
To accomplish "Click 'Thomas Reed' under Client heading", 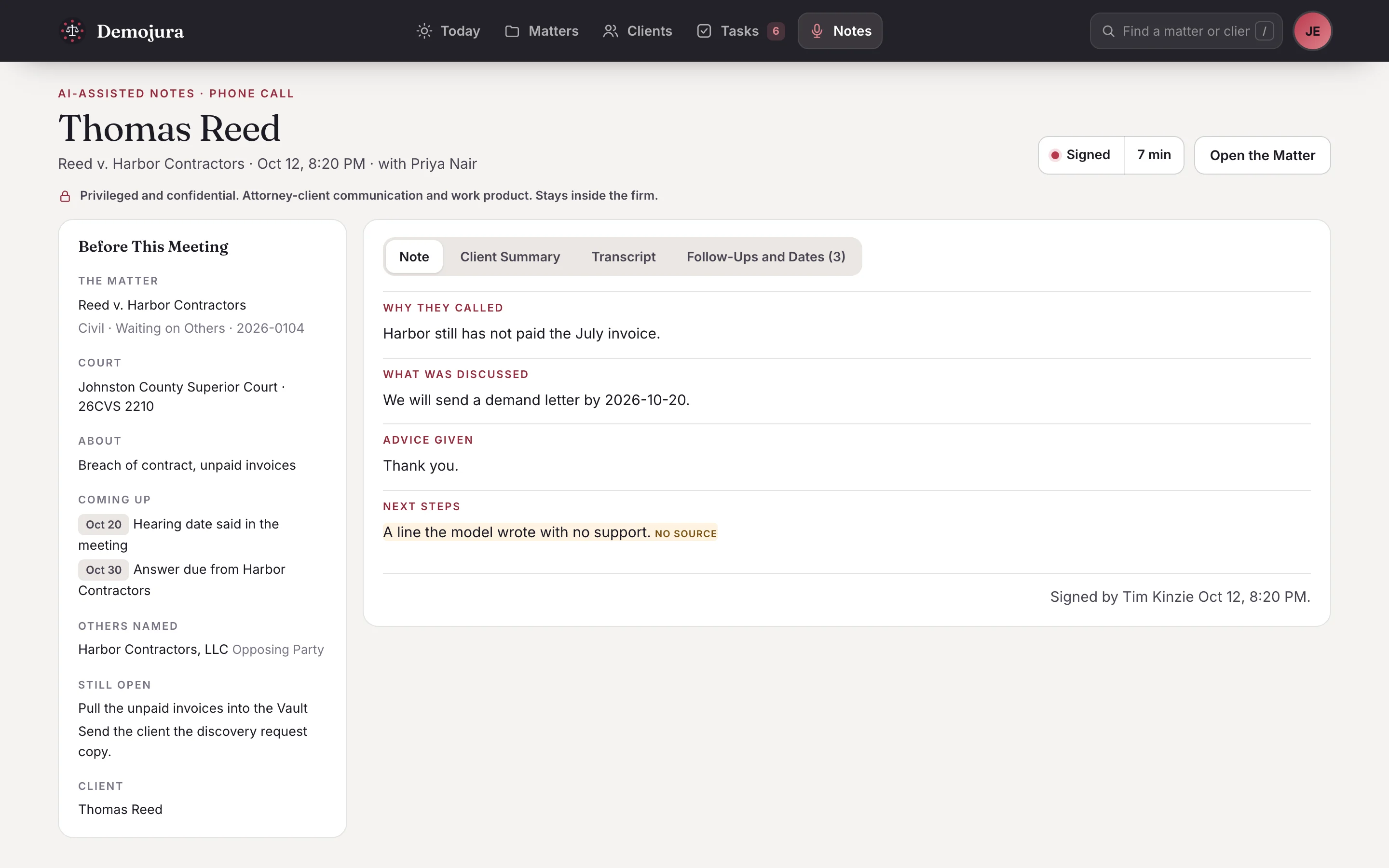I will (x=121, y=810).
